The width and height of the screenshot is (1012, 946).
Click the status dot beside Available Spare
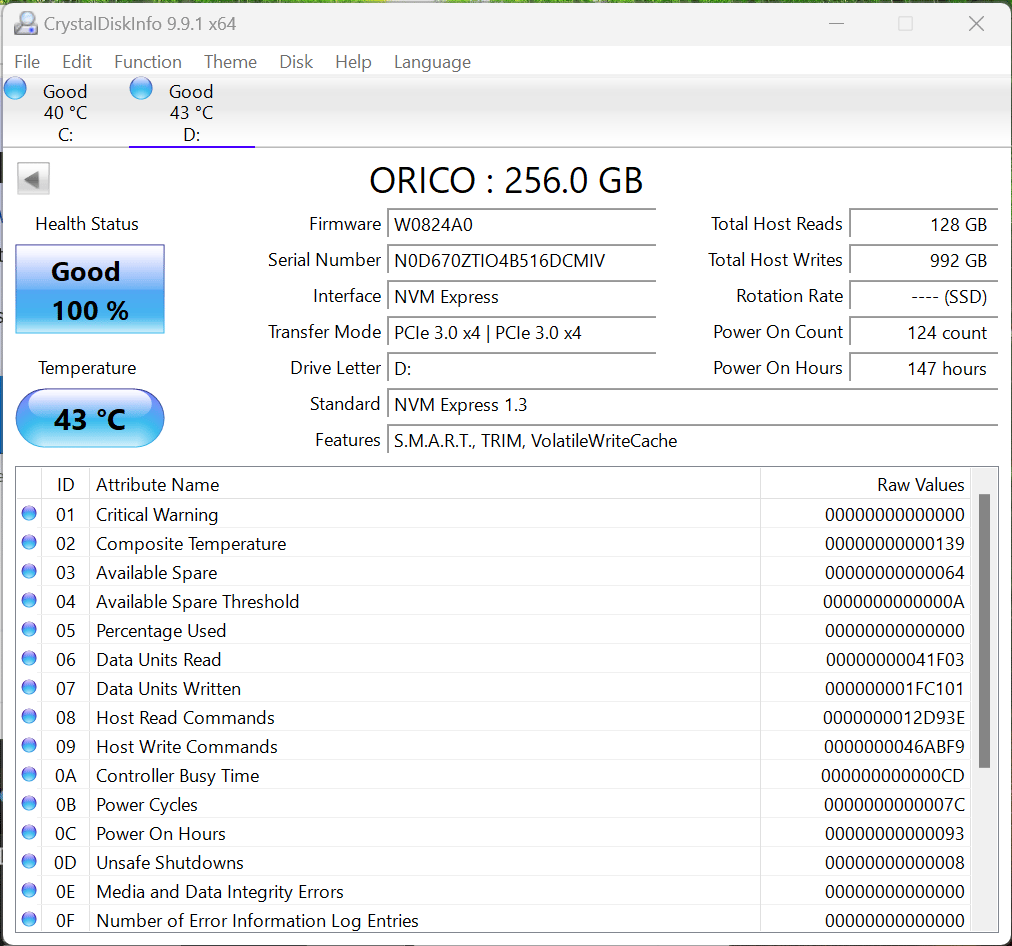click(x=29, y=572)
